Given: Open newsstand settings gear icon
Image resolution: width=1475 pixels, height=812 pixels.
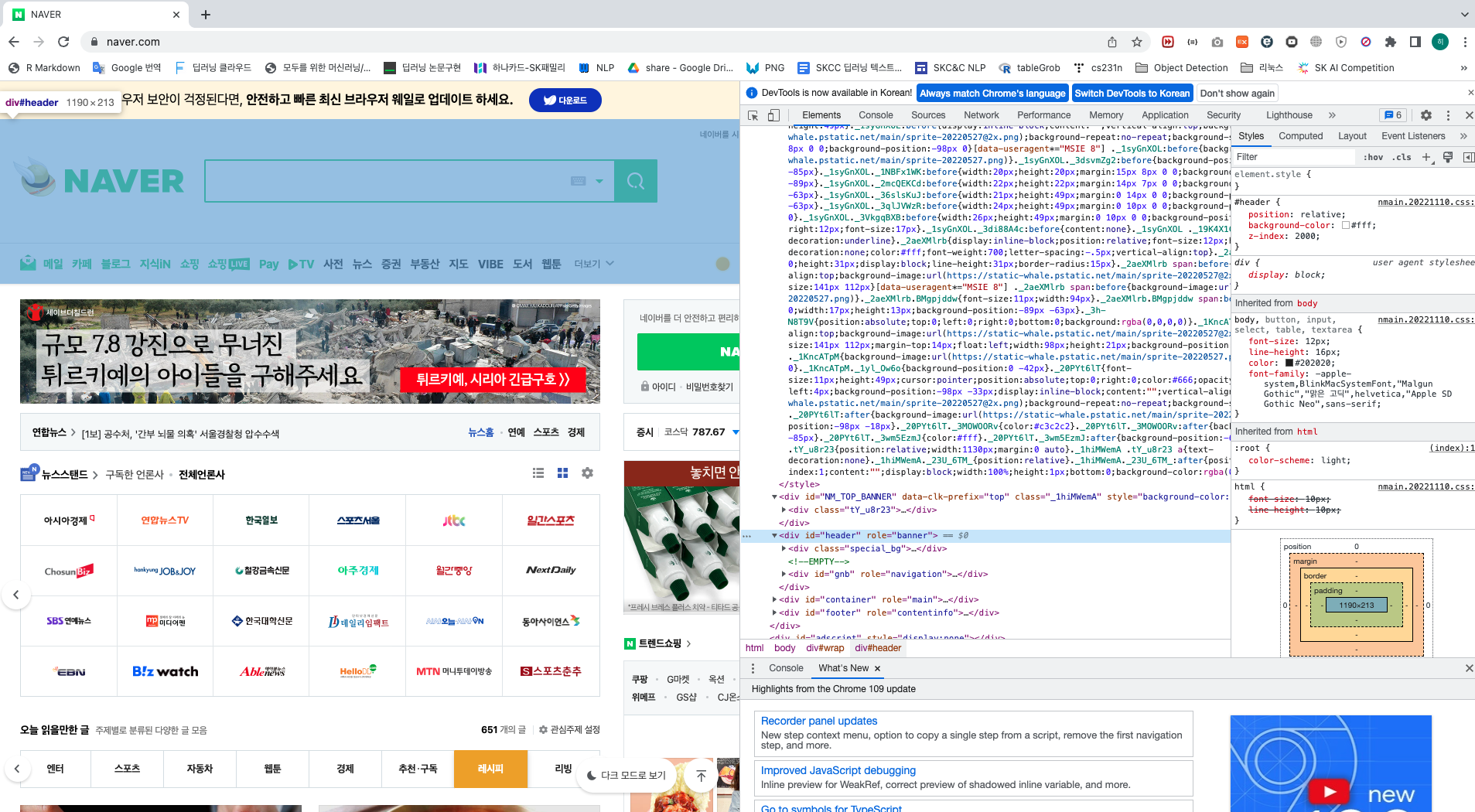Looking at the screenshot, I should (x=588, y=473).
